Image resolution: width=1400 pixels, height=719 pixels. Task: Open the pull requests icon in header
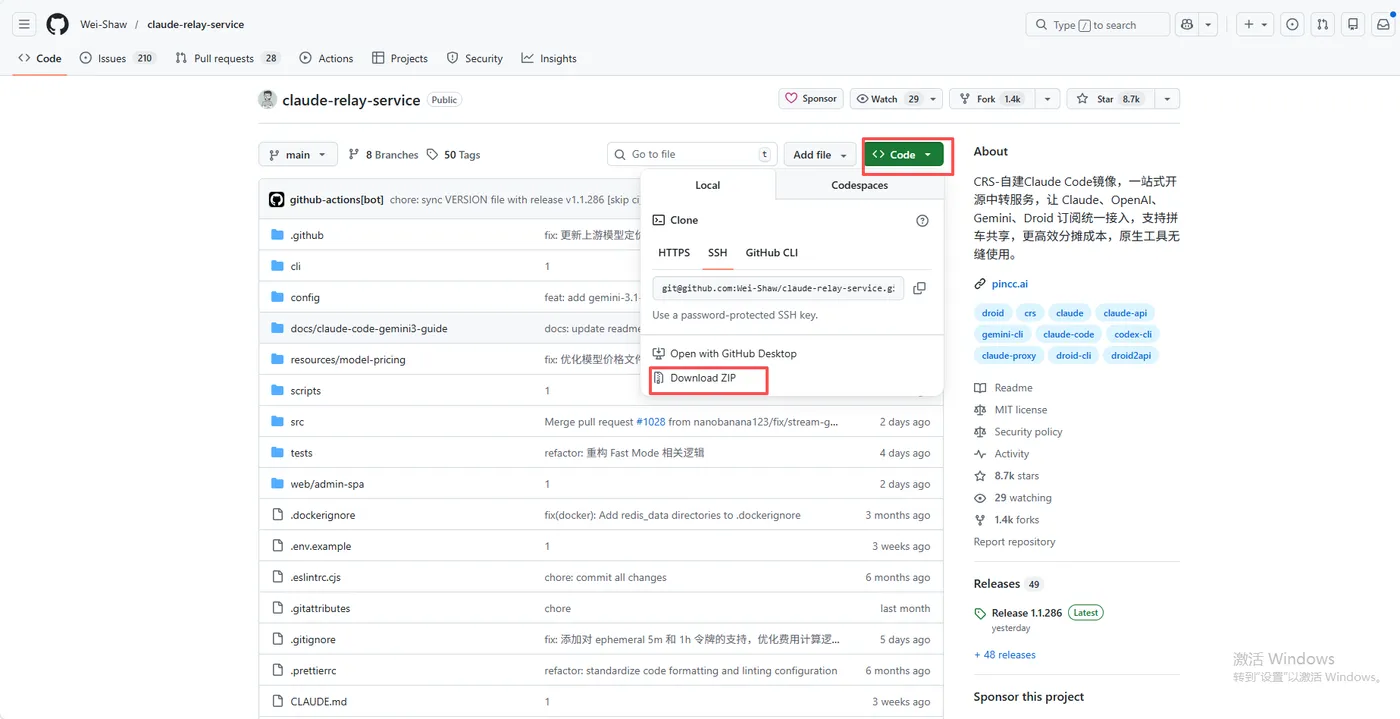pyautogui.click(x=1323, y=24)
